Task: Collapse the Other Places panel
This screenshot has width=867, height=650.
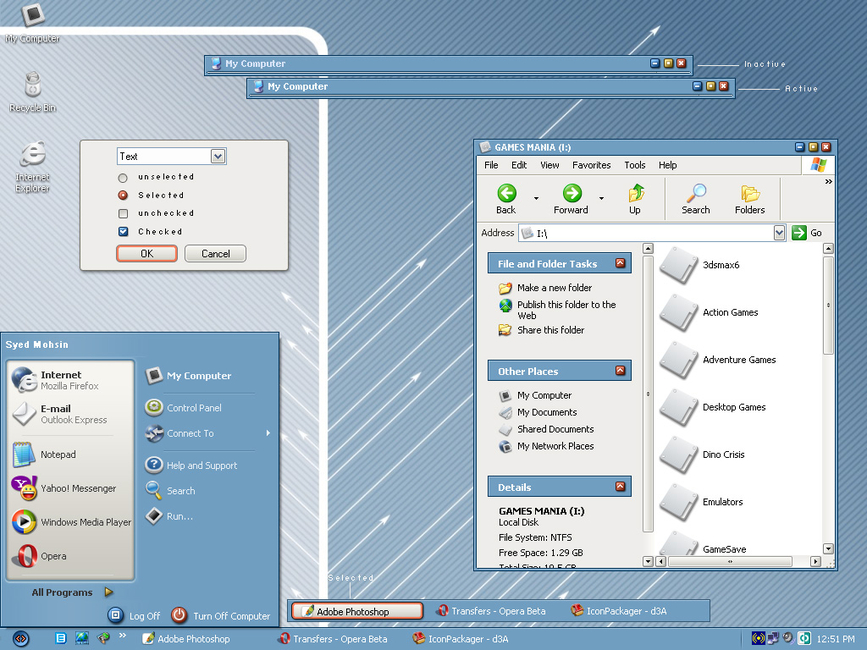Action: [x=620, y=370]
